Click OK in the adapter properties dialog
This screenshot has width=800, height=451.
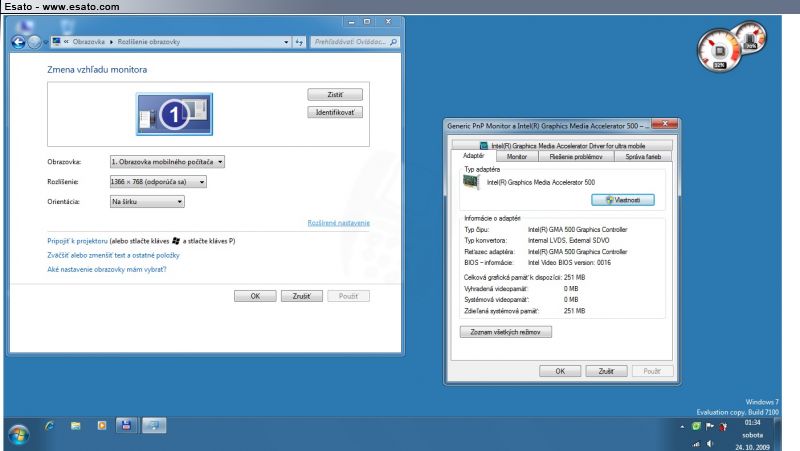560,371
